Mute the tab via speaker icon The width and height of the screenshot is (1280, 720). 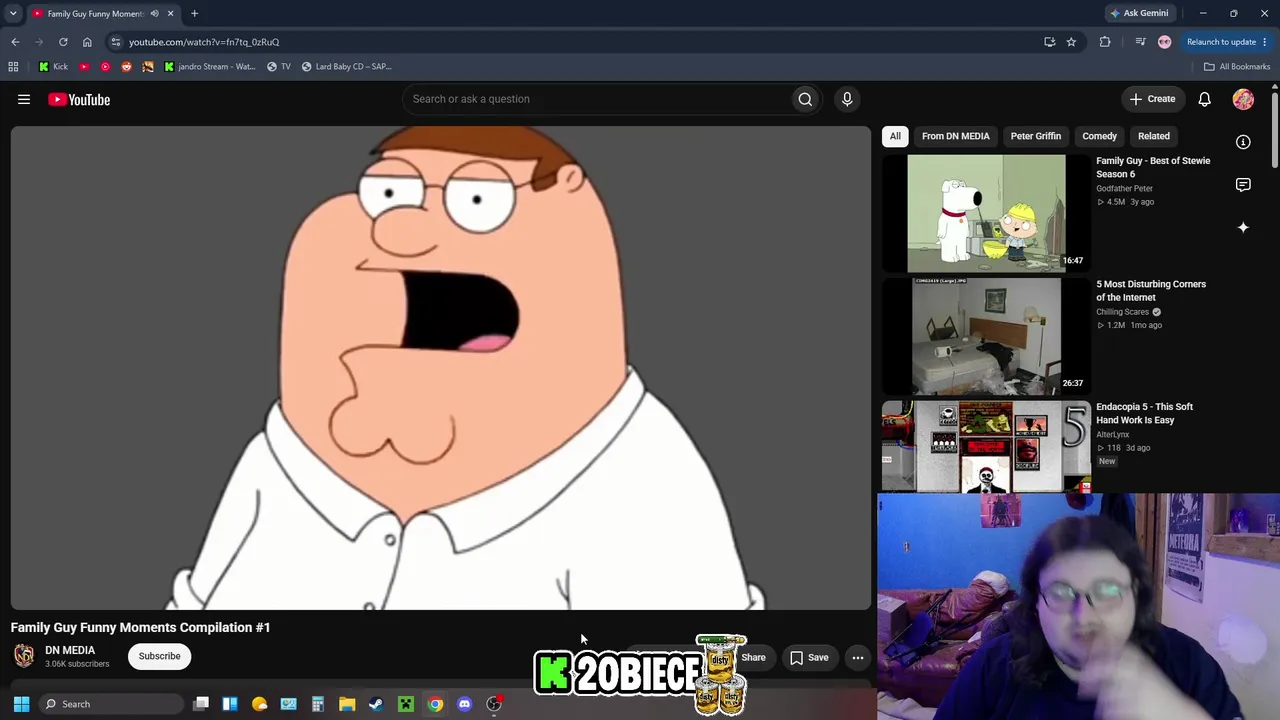pyautogui.click(x=154, y=14)
